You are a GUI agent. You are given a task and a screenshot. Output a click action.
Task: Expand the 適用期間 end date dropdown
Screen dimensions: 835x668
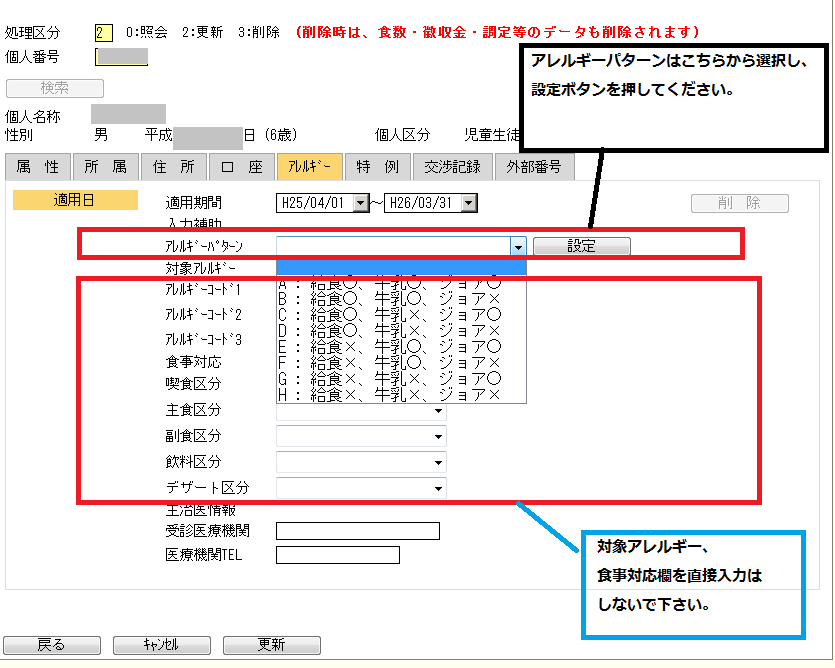pos(468,203)
